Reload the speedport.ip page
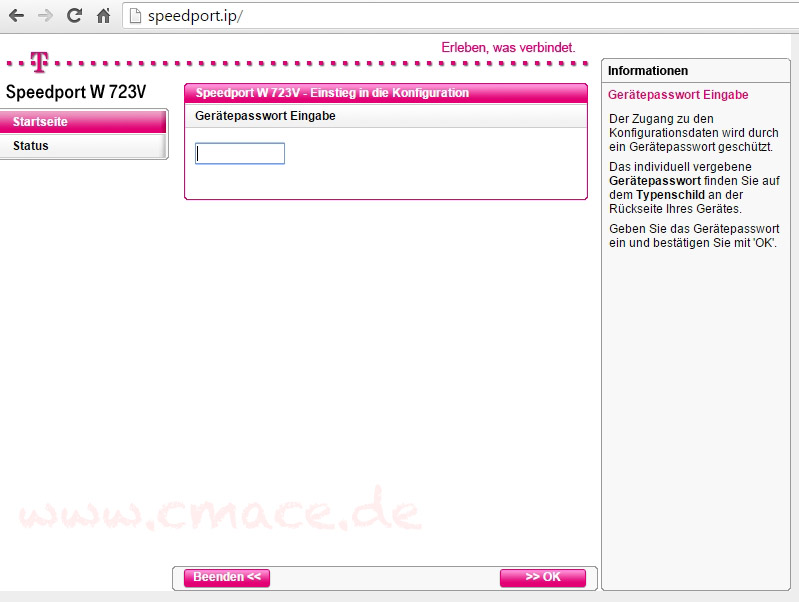Viewport: 799px width, 602px height. 74,16
